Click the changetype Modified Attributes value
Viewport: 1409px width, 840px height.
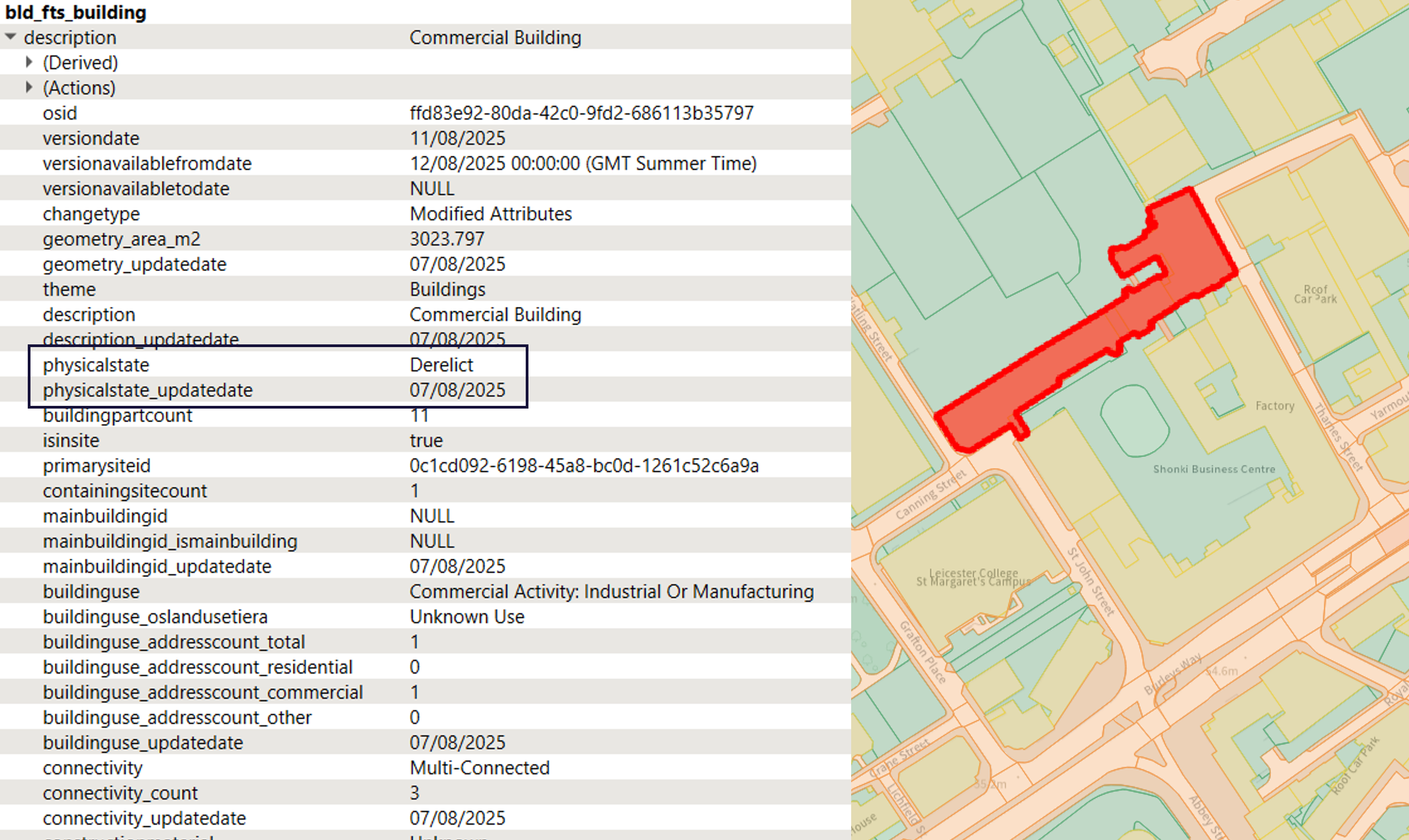(490, 213)
